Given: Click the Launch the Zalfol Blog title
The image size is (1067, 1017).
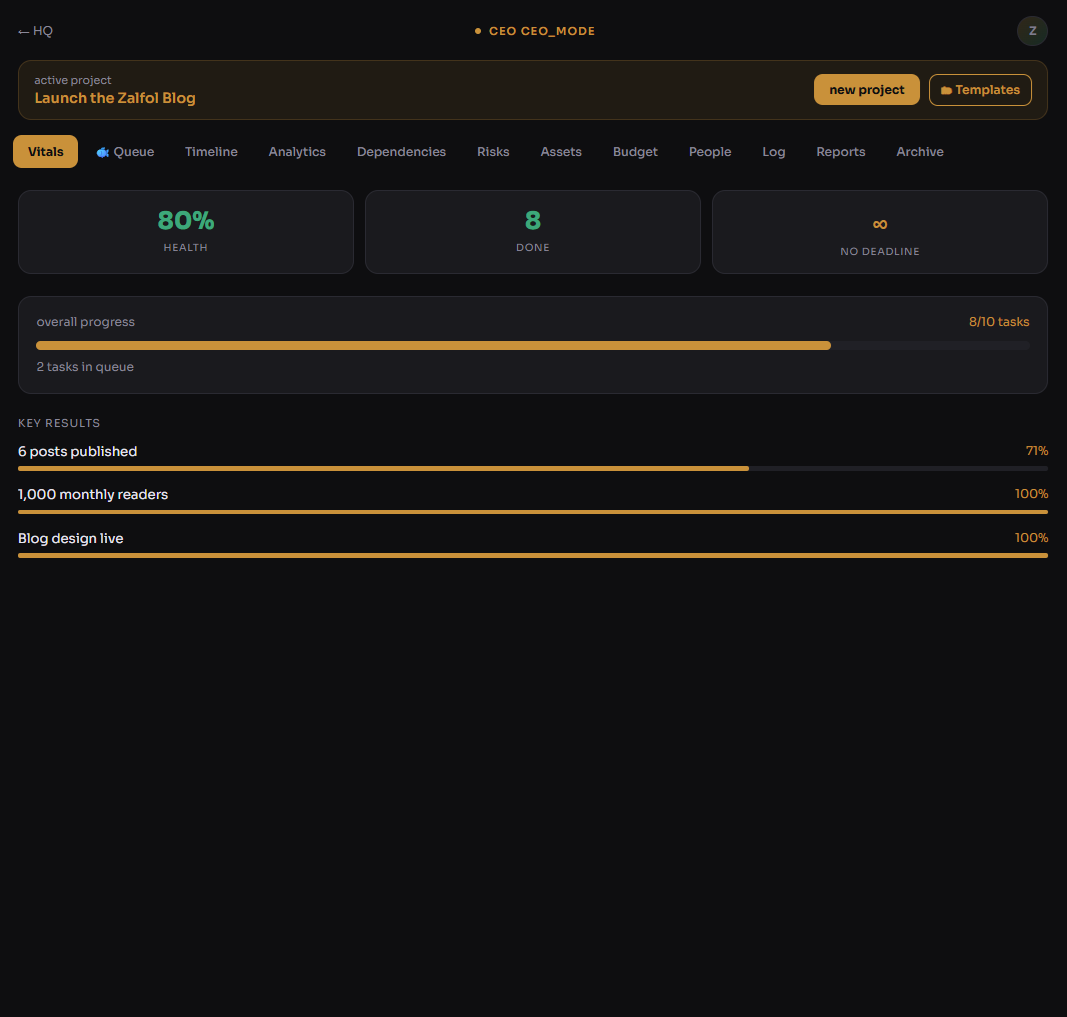Looking at the screenshot, I should (x=115, y=98).
